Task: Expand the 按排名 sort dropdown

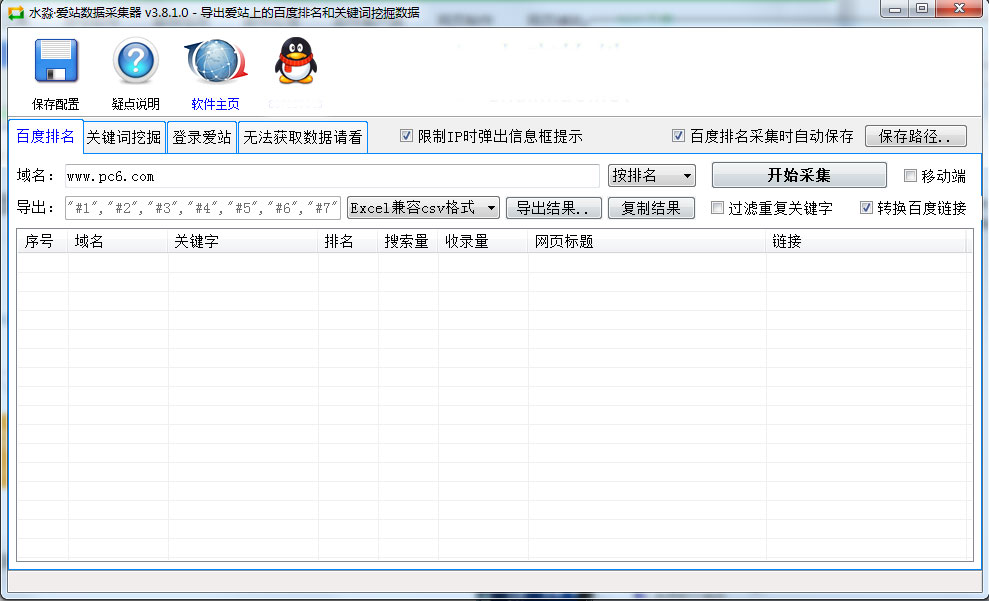Action: click(x=652, y=175)
